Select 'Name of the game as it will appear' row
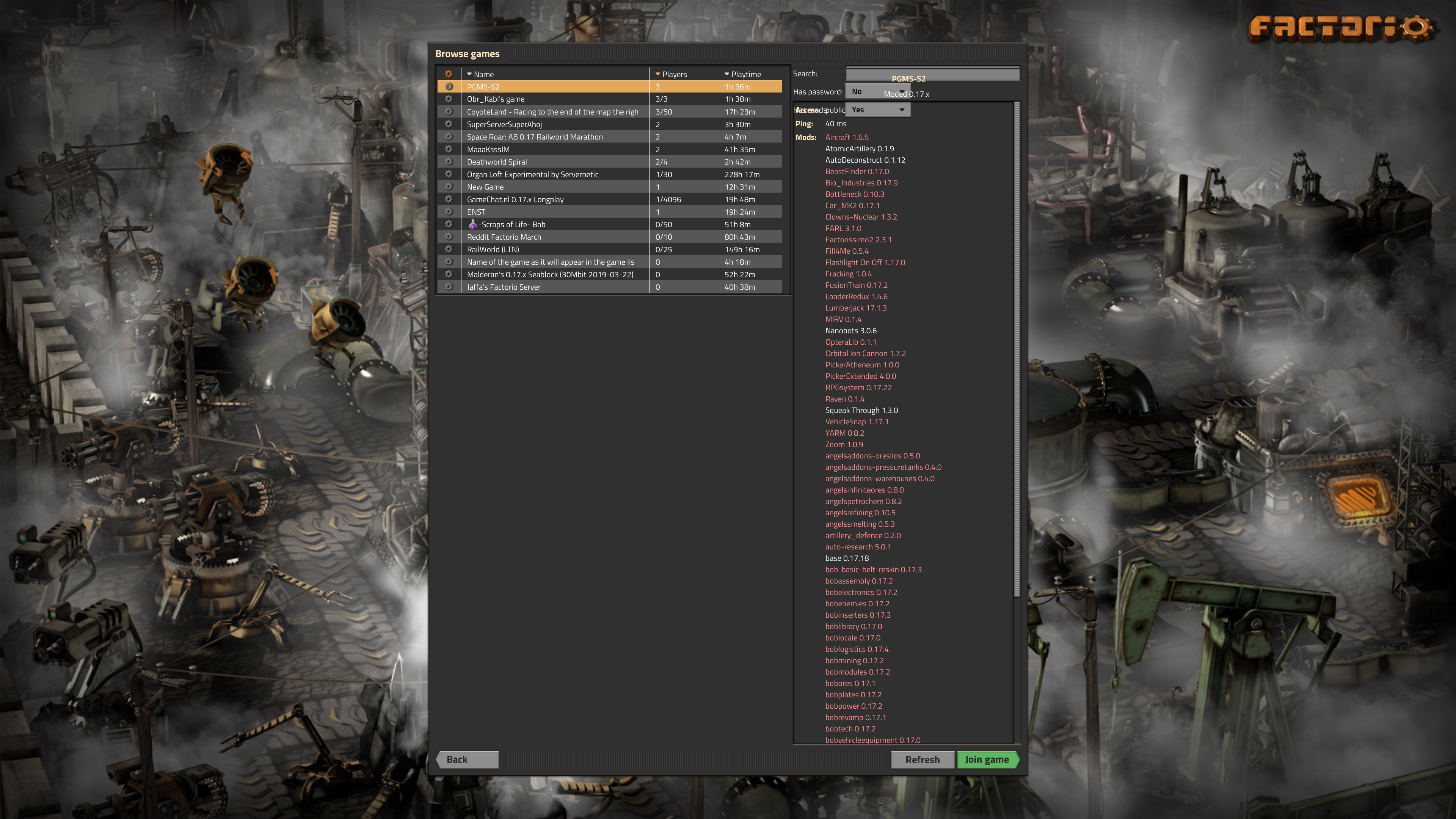Image resolution: width=1456 pixels, height=819 pixels. point(610,262)
